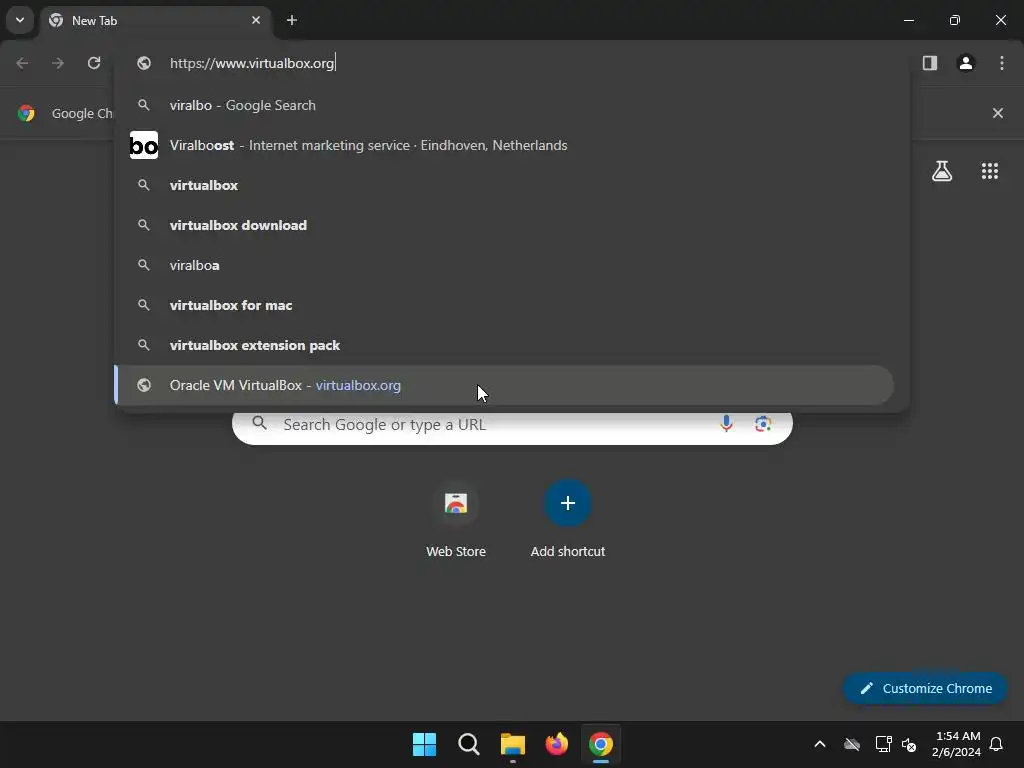The width and height of the screenshot is (1024, 768).
Task: Click the Viralboost 'bo' logo icon
Action: tap(144, 145)
